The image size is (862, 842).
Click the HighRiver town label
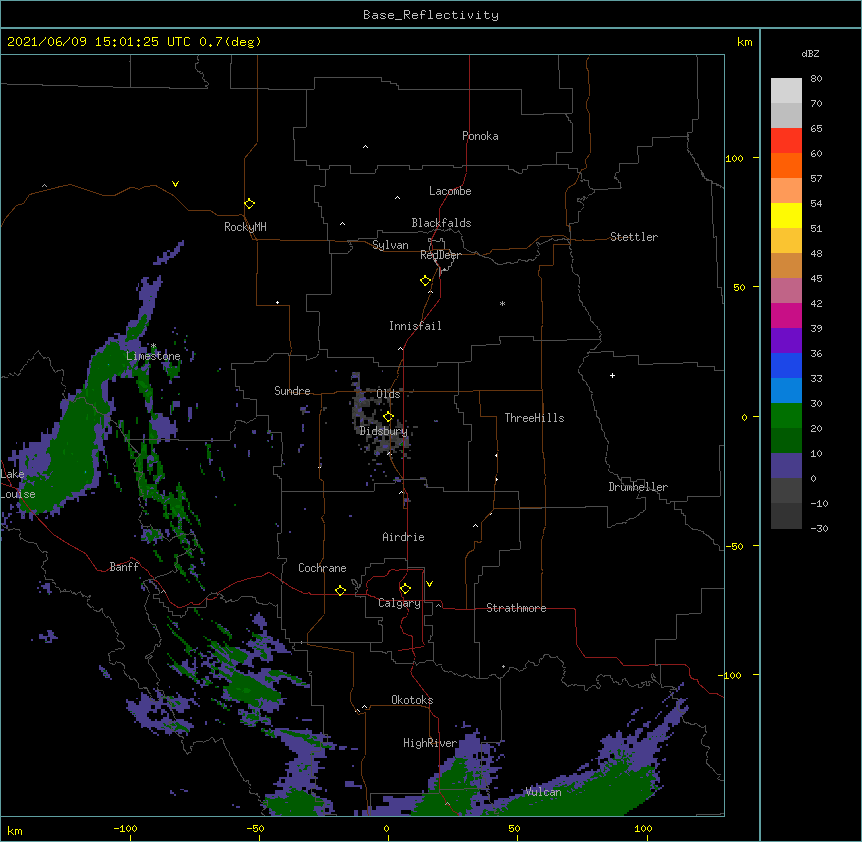click(x=430, y=743)
